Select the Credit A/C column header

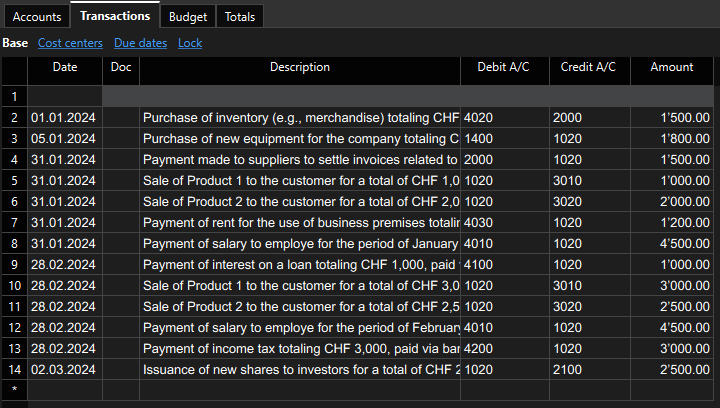(590, 67)
